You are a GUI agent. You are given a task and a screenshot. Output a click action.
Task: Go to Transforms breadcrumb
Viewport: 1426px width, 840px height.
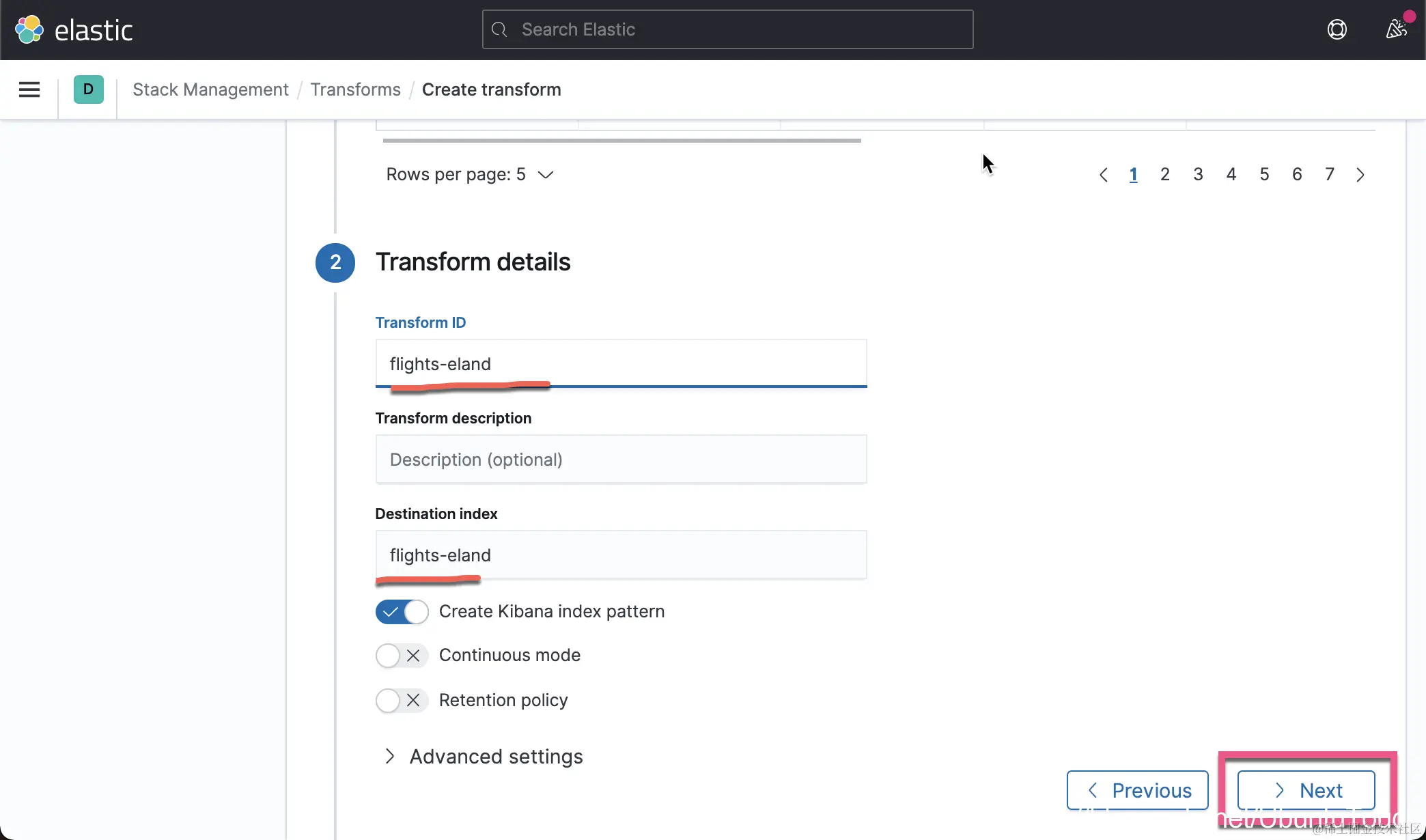click(x=355, y=89)
